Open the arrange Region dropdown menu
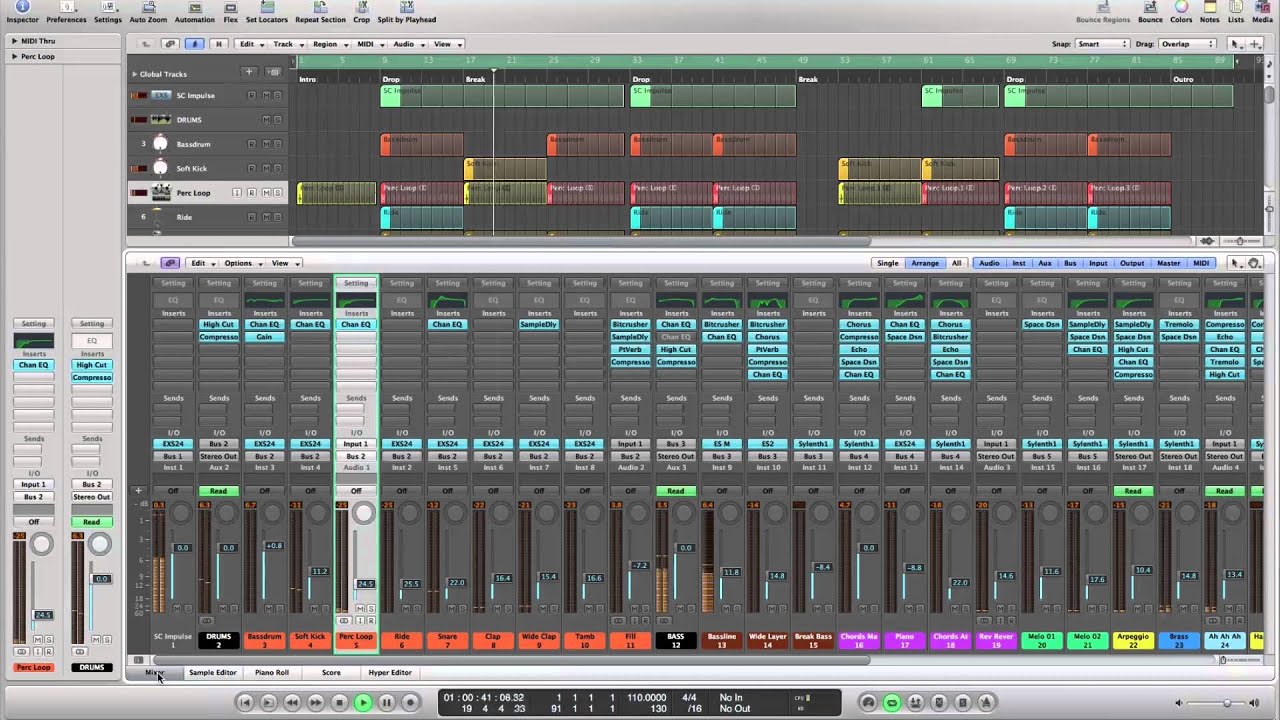 [329, 44]
